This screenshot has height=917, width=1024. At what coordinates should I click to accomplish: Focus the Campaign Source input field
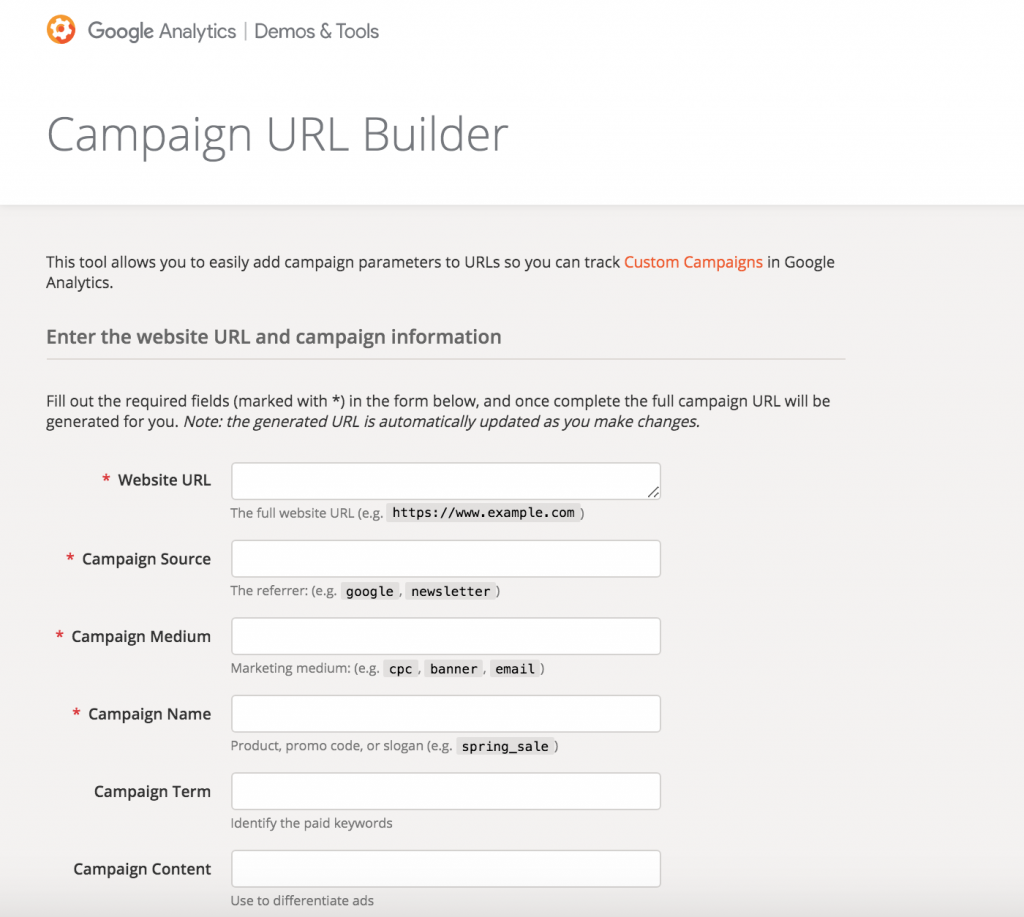point(445,559)
